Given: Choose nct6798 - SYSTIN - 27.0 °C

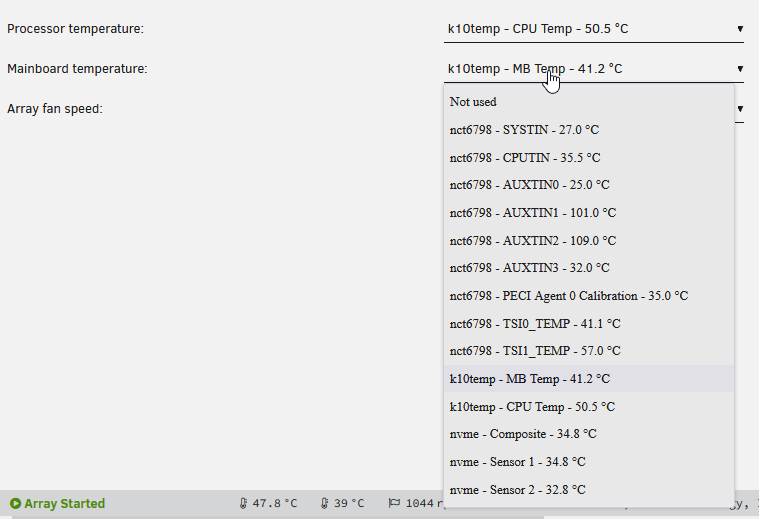Looking at the screenshot, I should [589, 130].
